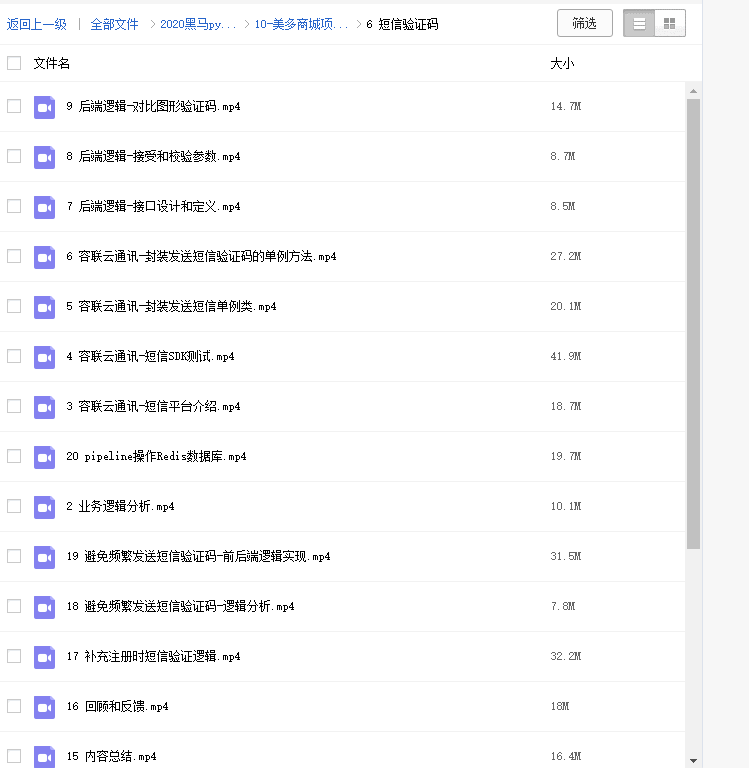749x768 pixels.
Task: Open 16 回顾和反馈.mp4 file
Action: coord(118,706)
